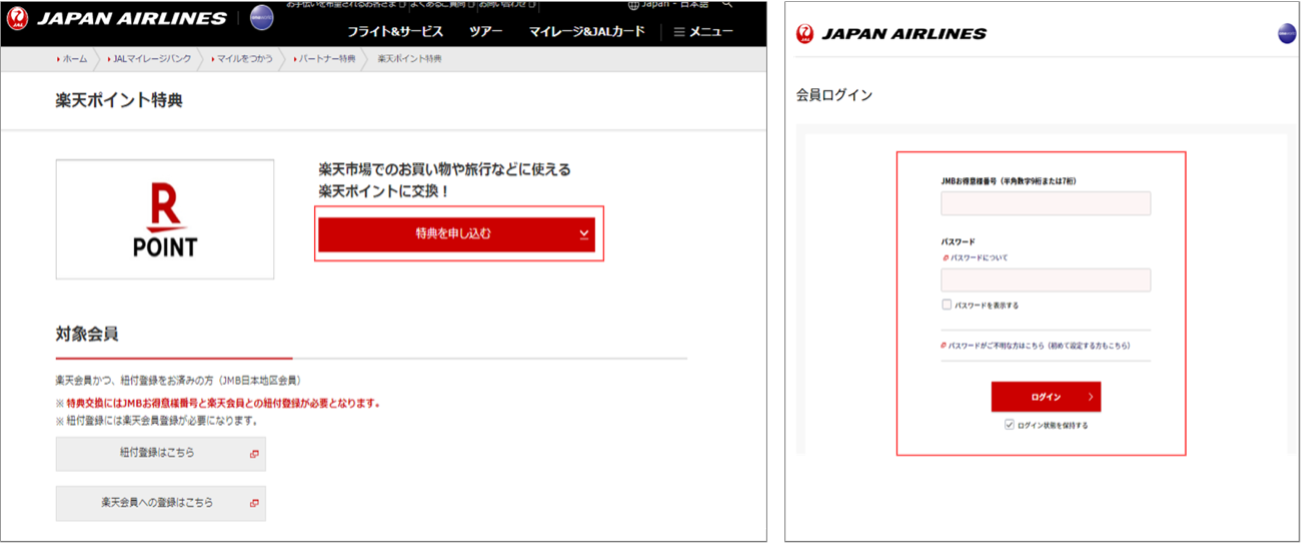This screenshot has width=1304, height=546.
Task: Click the oneworld logo on the login page
Action: (x=1287, y=34)
